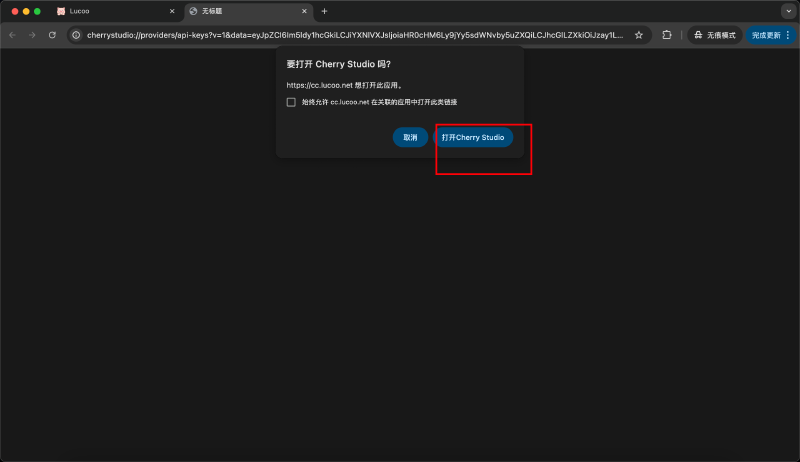Click the 完成更新 update button
This screenshot has height=462, width=800.
[x=766, y=35]
